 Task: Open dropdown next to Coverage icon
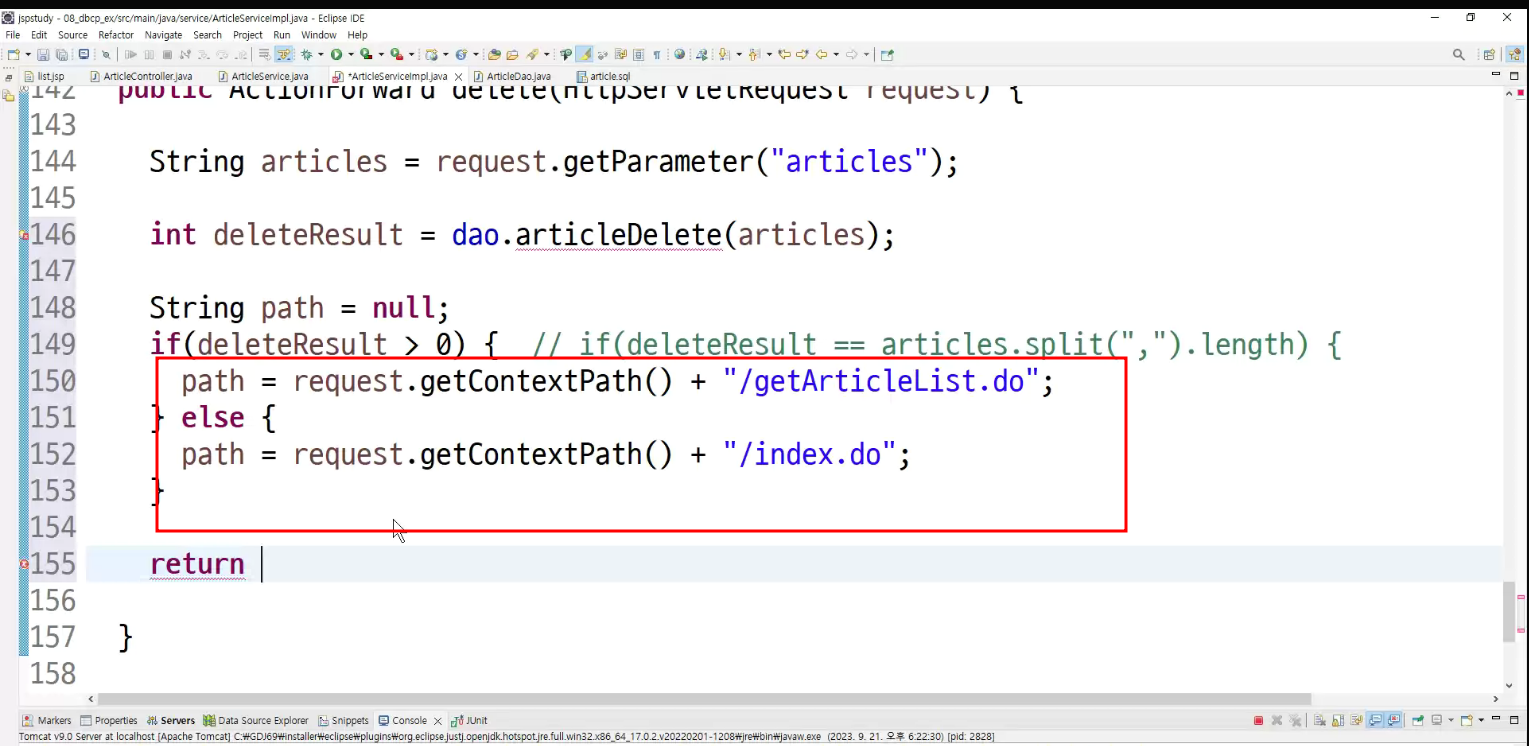tap(381, 54)
